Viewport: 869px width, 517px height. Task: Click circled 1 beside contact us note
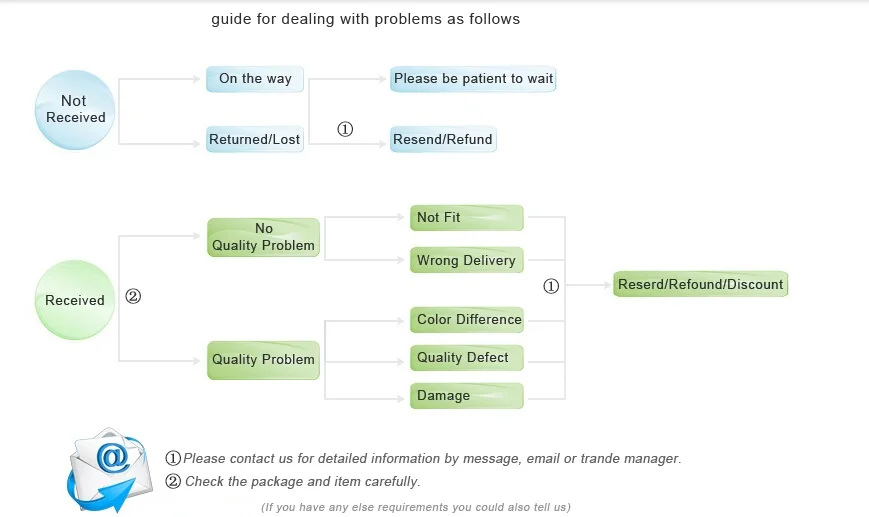(x=173, y=458)
